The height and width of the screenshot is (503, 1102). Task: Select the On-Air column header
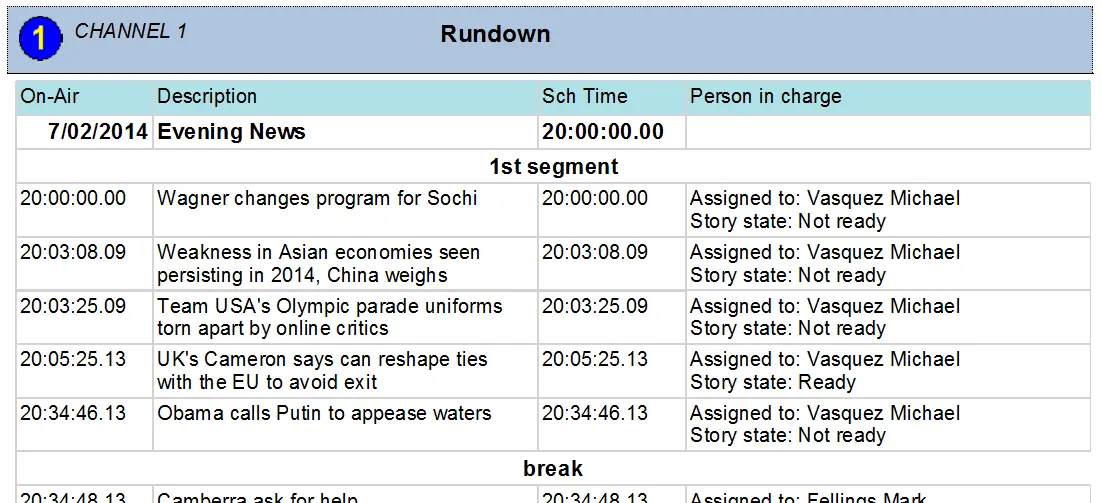click(x=50, y=97)
